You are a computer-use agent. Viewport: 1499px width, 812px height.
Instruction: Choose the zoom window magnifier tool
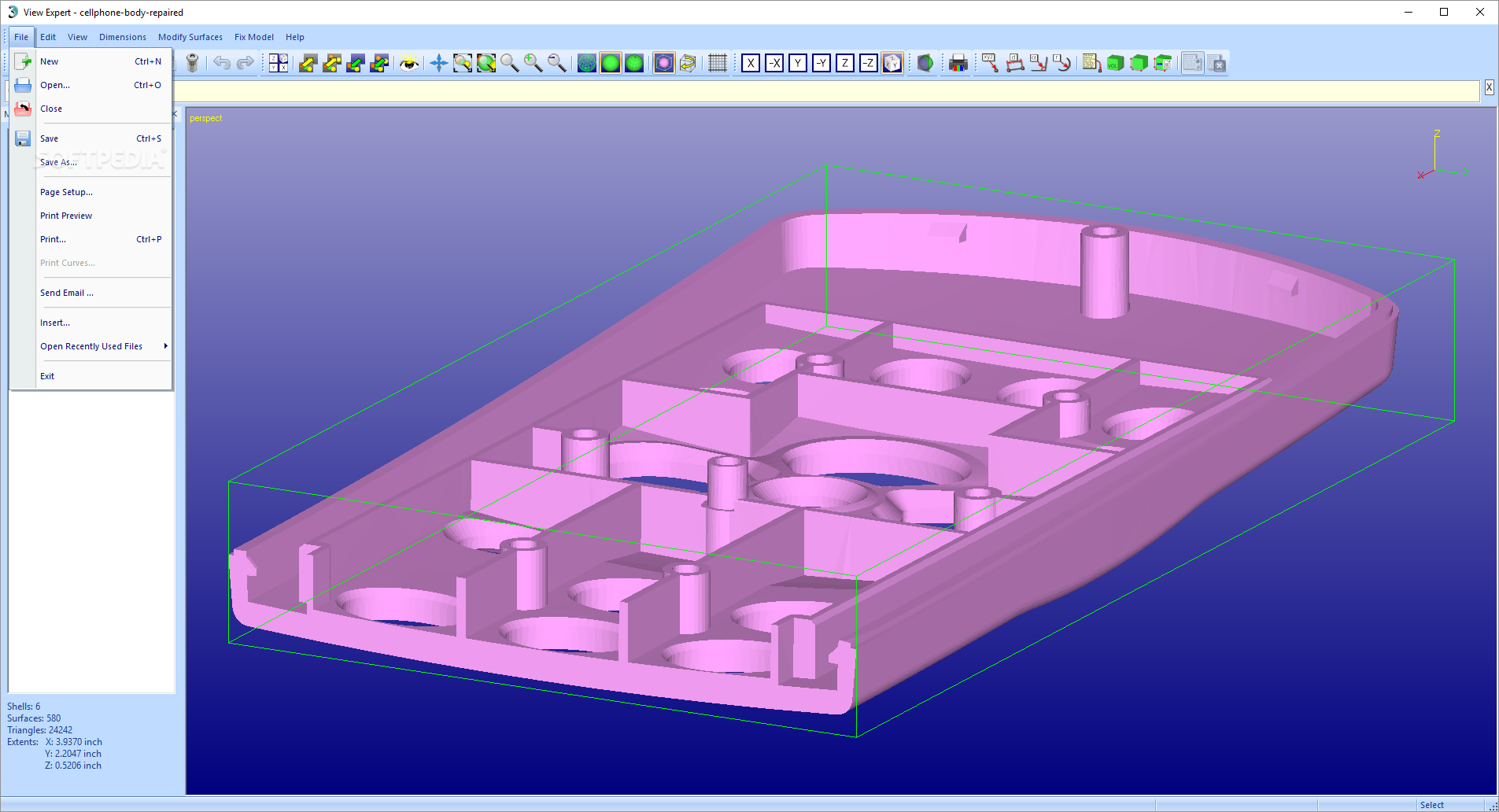(x=463, y=63)
